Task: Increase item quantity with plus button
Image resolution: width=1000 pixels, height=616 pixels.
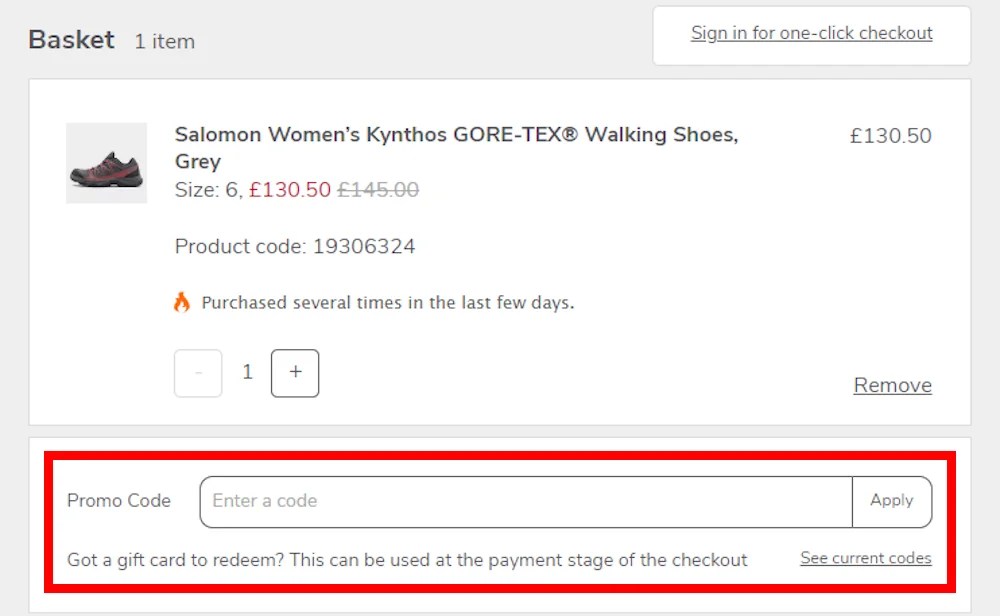Action: click(x=295, y=372)
